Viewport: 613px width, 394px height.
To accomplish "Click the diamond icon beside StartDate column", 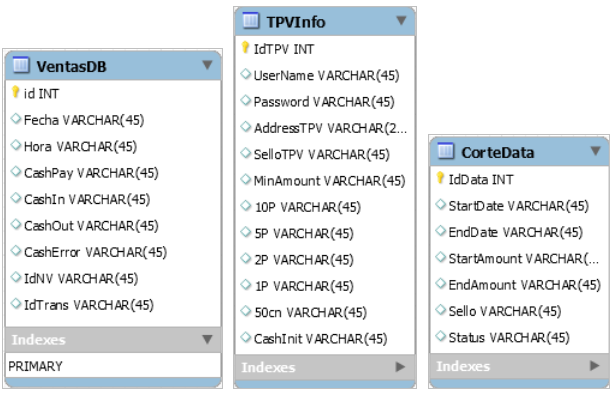I will tap(441, 204).
